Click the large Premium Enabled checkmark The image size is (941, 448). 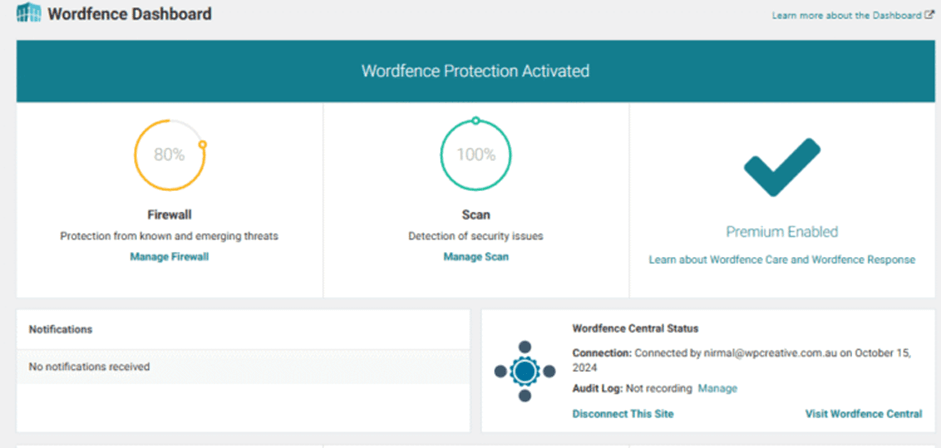tap(781, 167)
